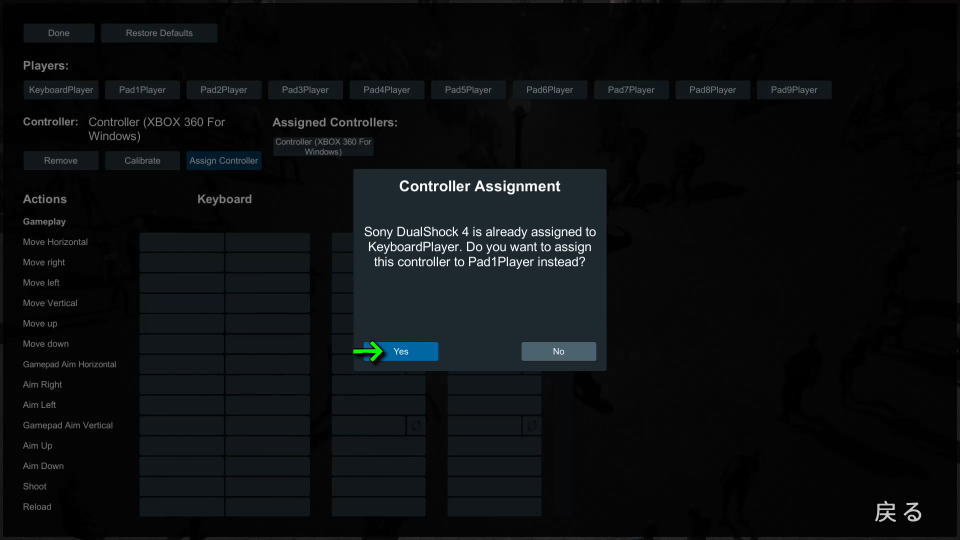Select the Pad8Player tab

click(x=712, y=90)
